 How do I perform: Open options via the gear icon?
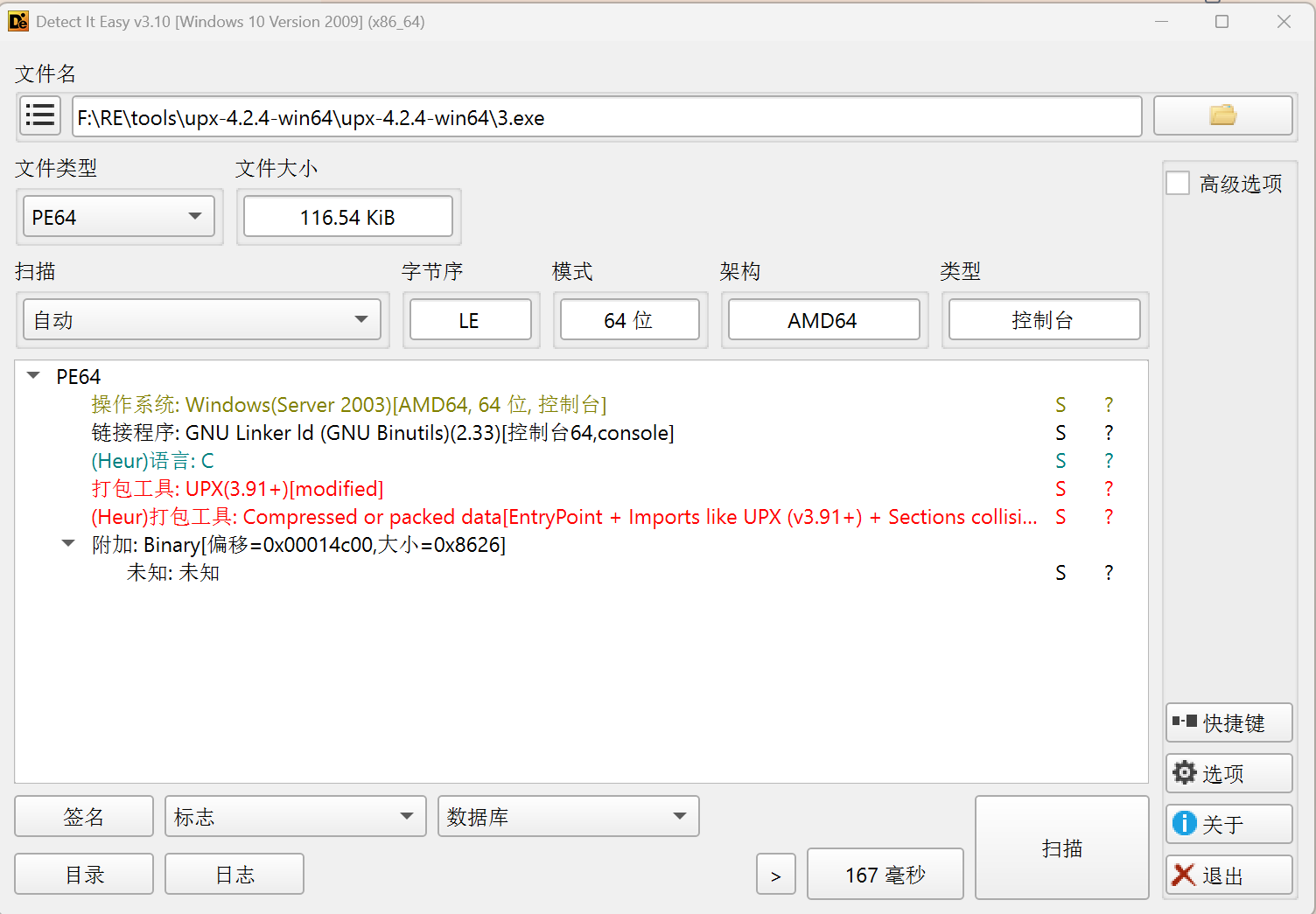click(x=1184, y=772)
